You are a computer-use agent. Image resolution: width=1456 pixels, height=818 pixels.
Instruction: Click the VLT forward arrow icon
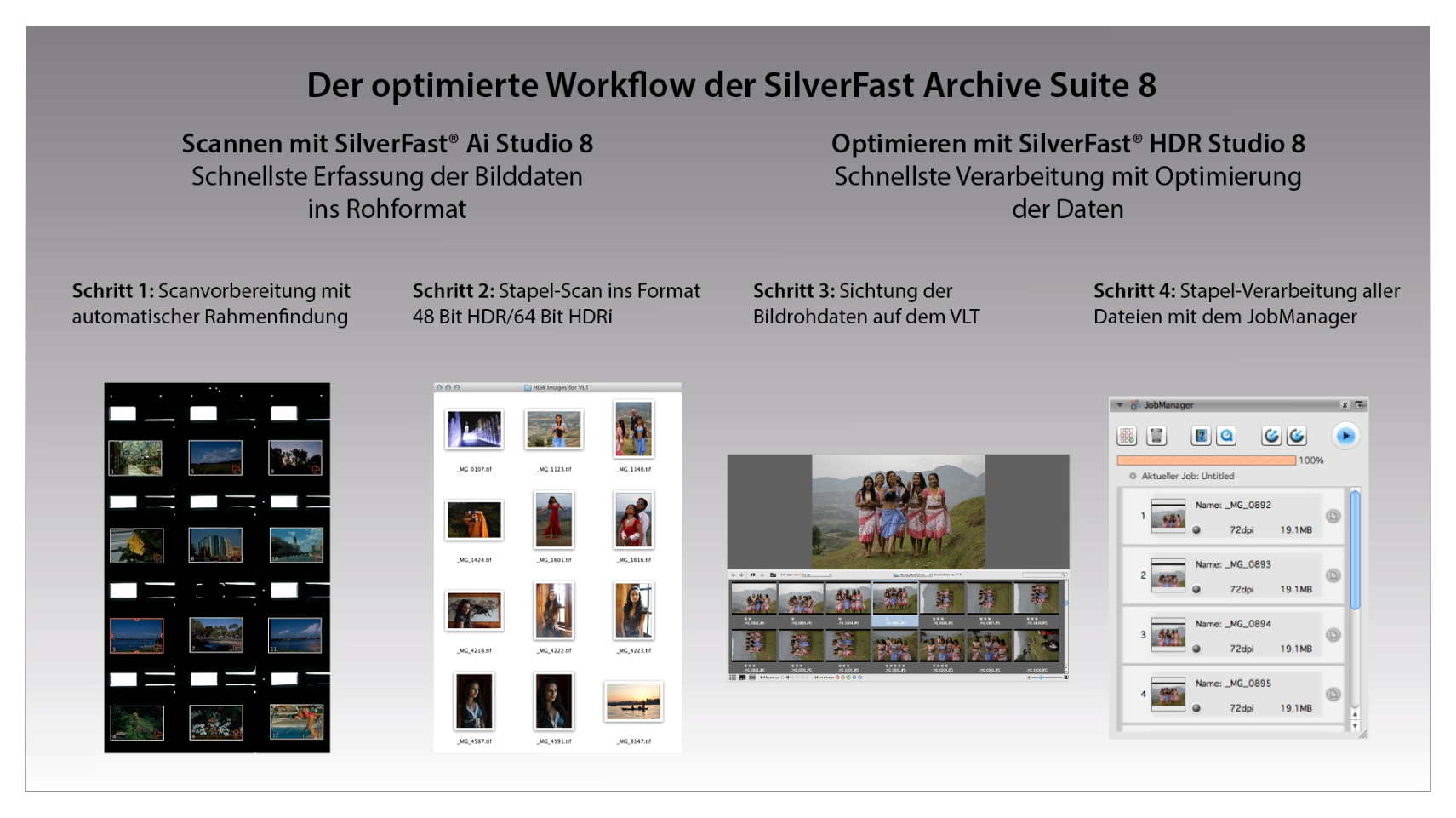tap(741, 575)
